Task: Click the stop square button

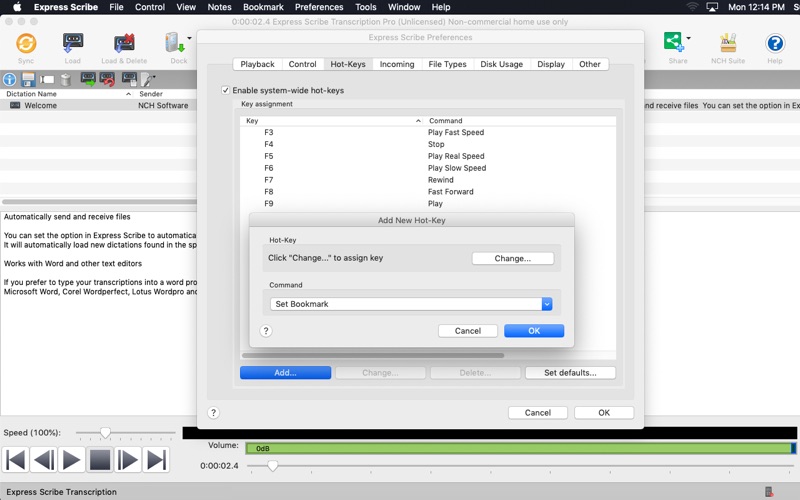Action: pos(100,460)
